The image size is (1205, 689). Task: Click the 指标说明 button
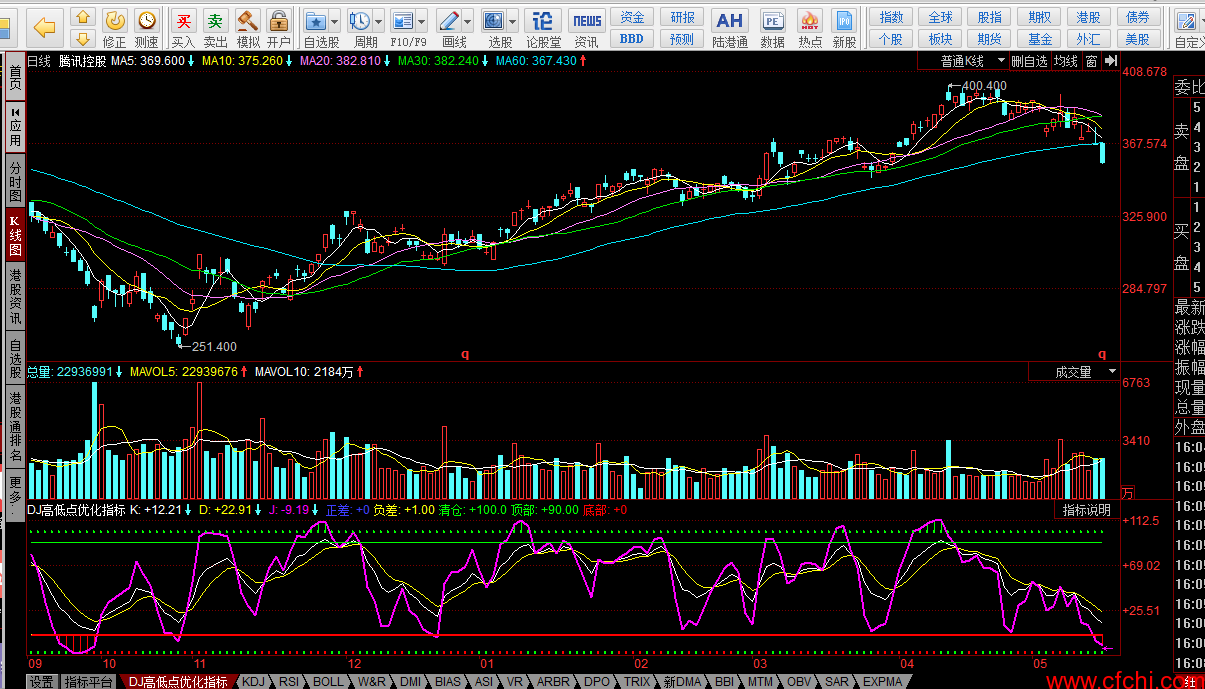(1086, 510)
